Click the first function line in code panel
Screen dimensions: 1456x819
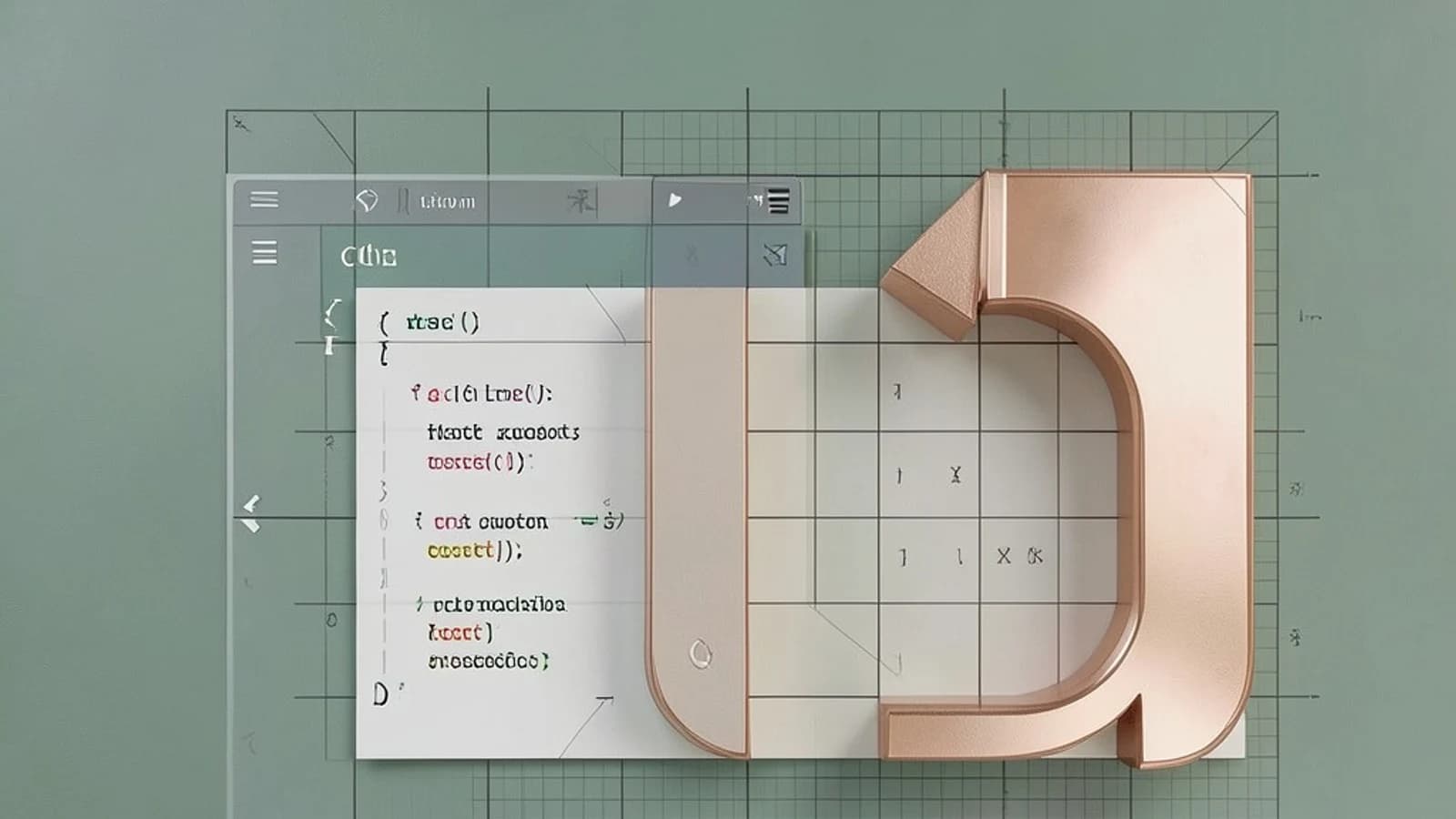pyautogui.click(x=430, y=322)
